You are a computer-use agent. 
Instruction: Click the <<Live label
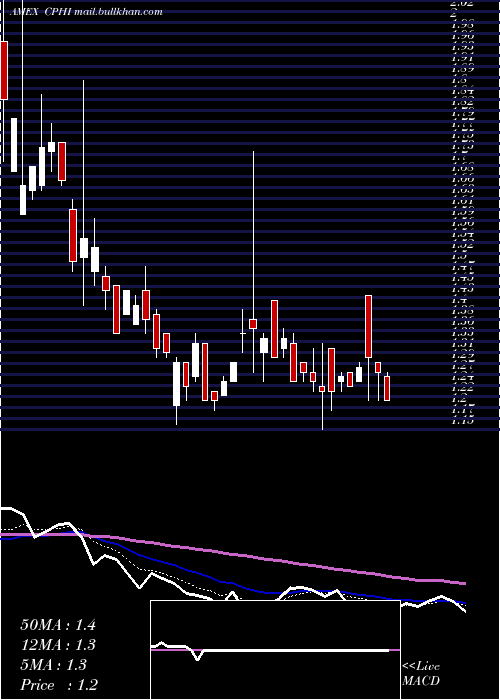[x=421, y=666]
